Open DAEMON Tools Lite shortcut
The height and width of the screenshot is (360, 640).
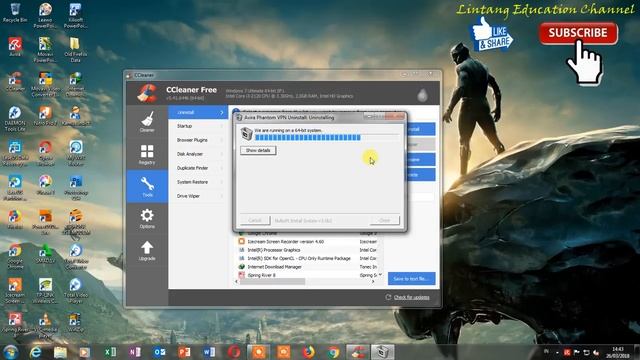15,119
